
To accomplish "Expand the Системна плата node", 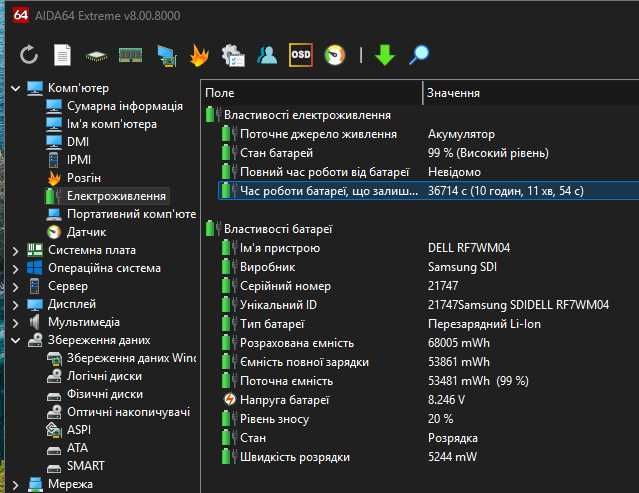I will click(x=15, y=250).
